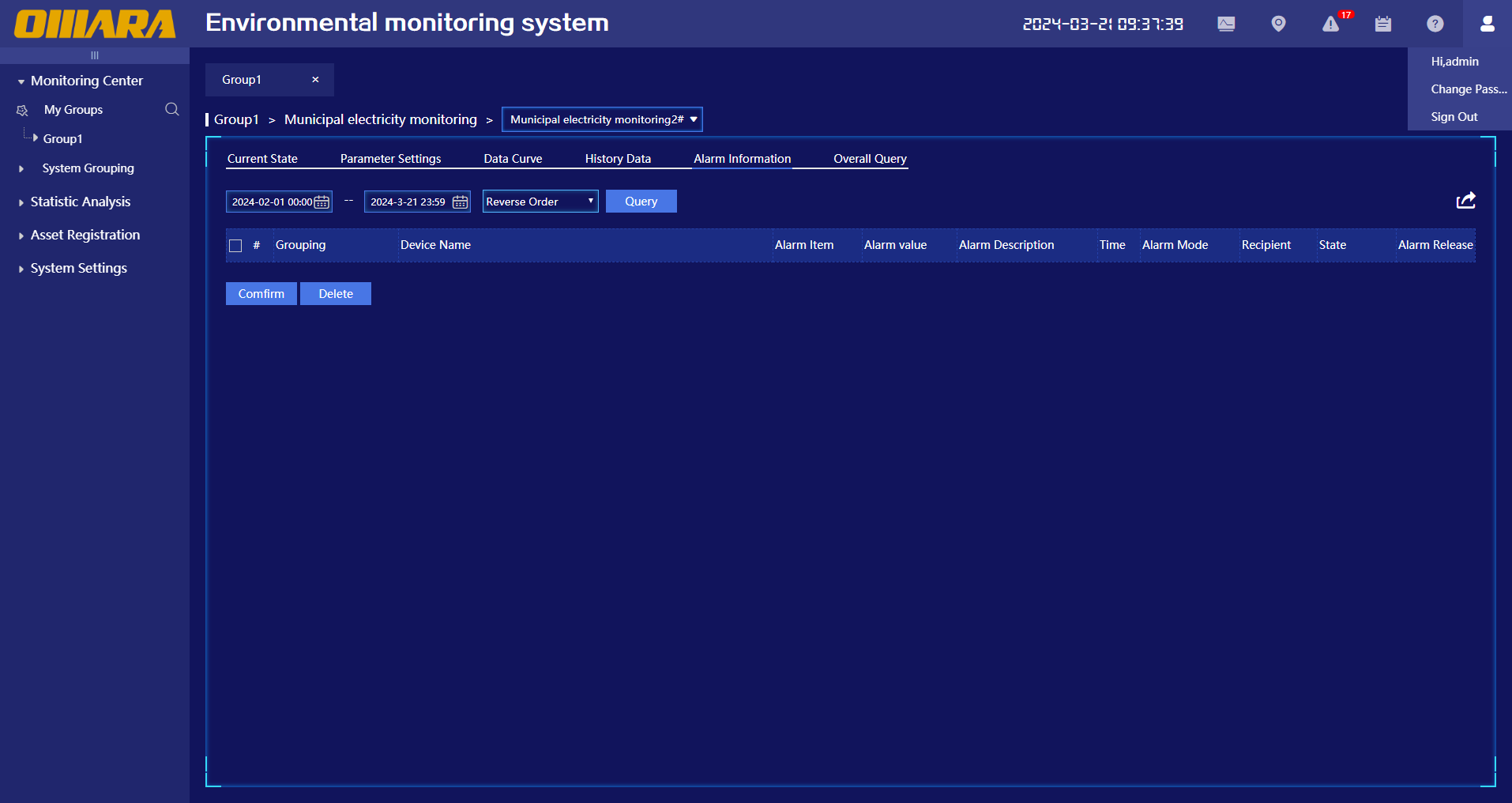Click the user account profile icon
Image resolution: width=1512 pixels, height=803 pixels.
tap(1487, 24)
